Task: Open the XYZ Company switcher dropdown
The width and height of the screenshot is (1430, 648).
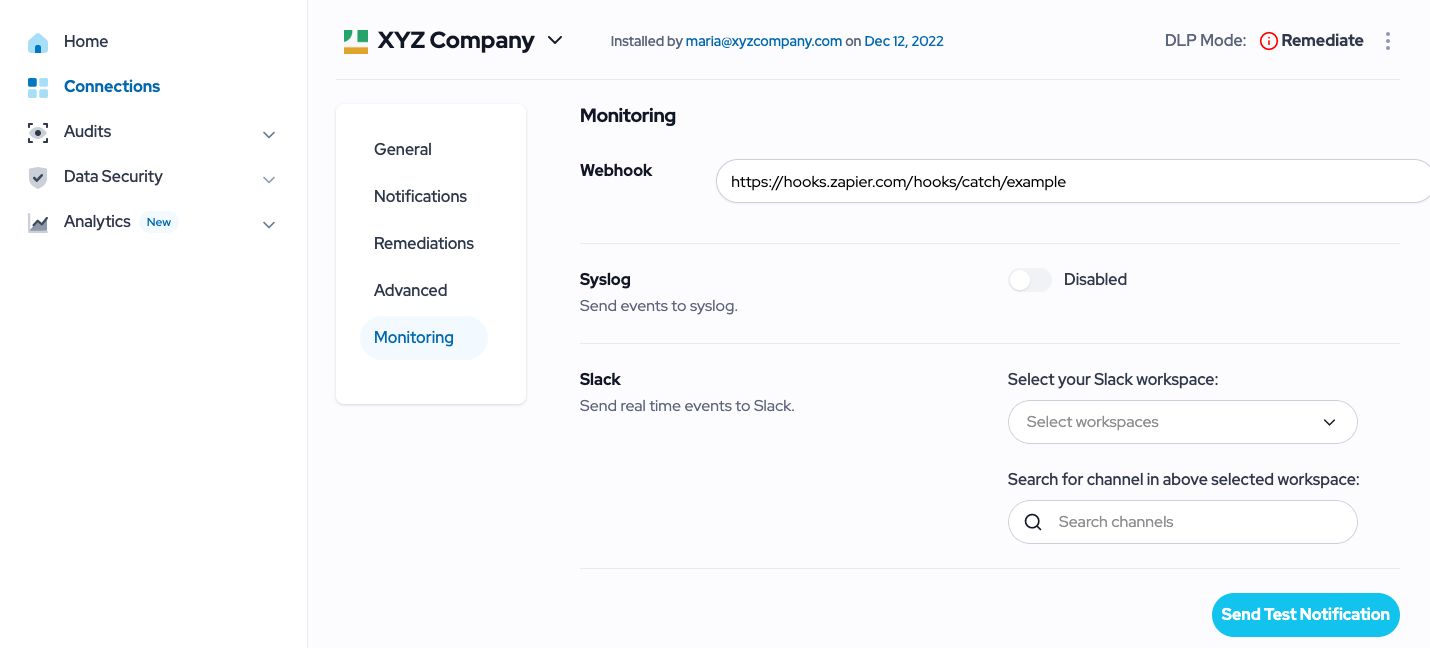Action: [x=555, y=41]
